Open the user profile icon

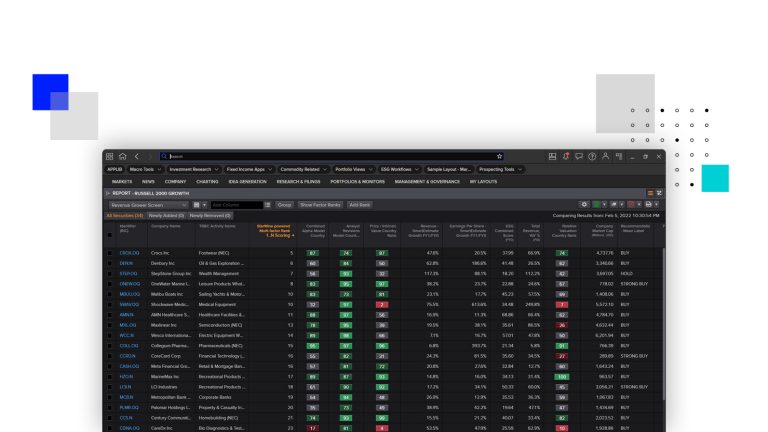(x=607, y=156)
